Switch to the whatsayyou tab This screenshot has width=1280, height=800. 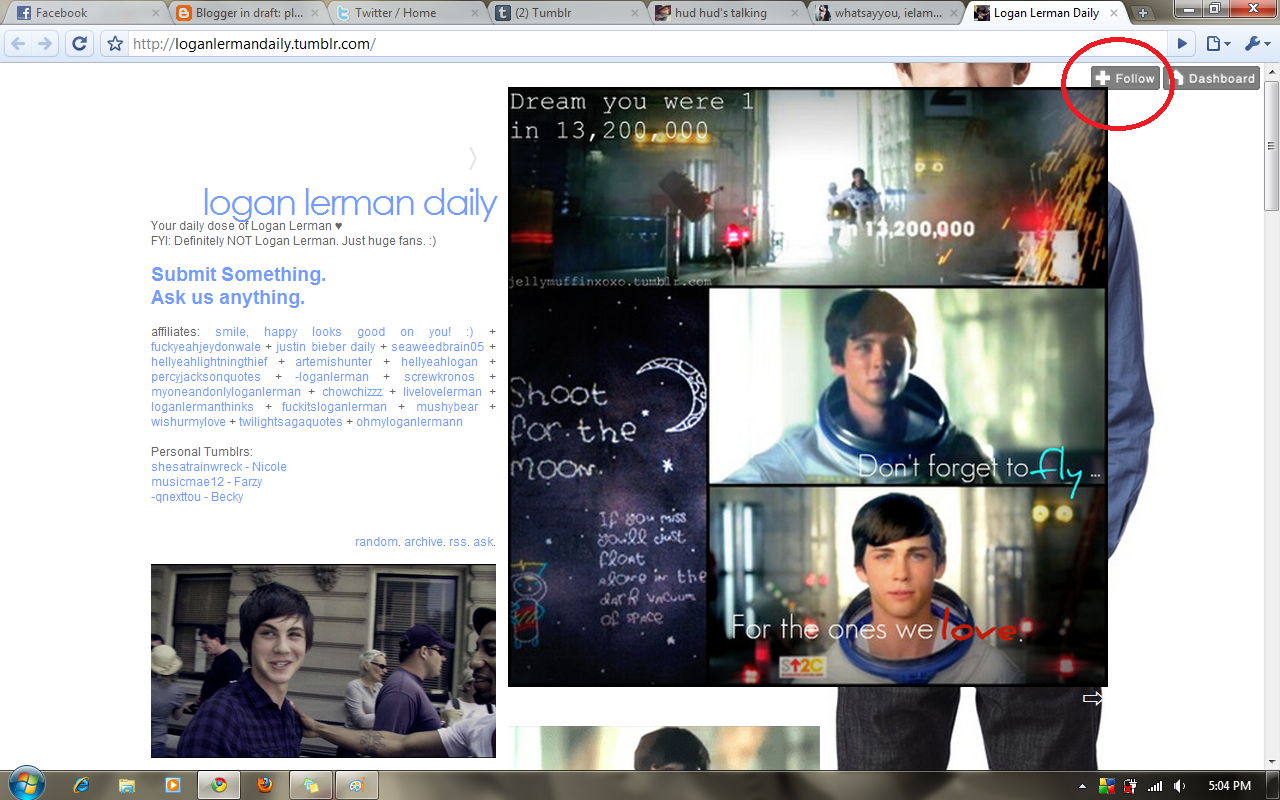(885, 13)
